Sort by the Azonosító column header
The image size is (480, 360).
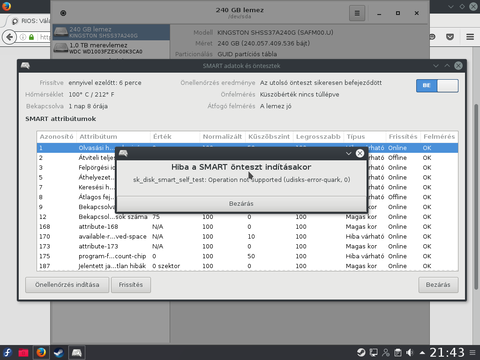(x=57, y=137)
